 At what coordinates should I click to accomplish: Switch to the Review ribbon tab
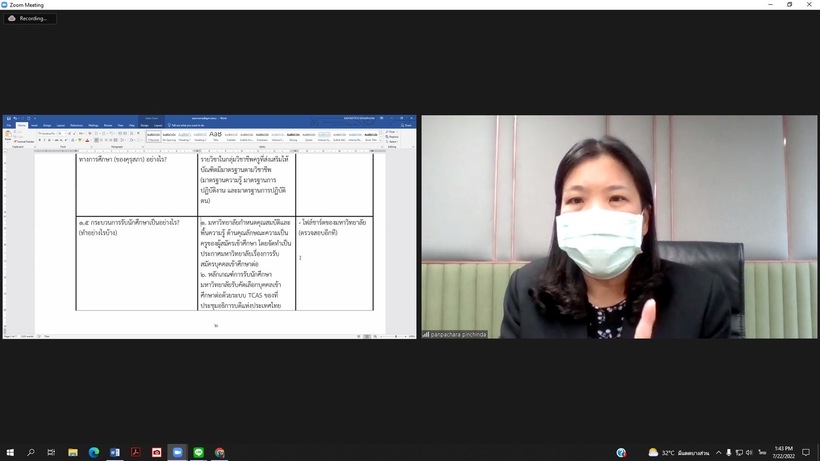[108, 125]
